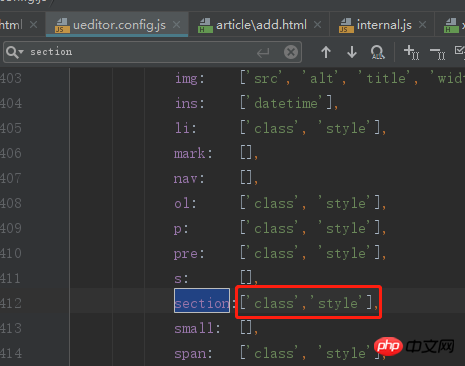Unselect the current occurrence icon

tap(438, 53)
